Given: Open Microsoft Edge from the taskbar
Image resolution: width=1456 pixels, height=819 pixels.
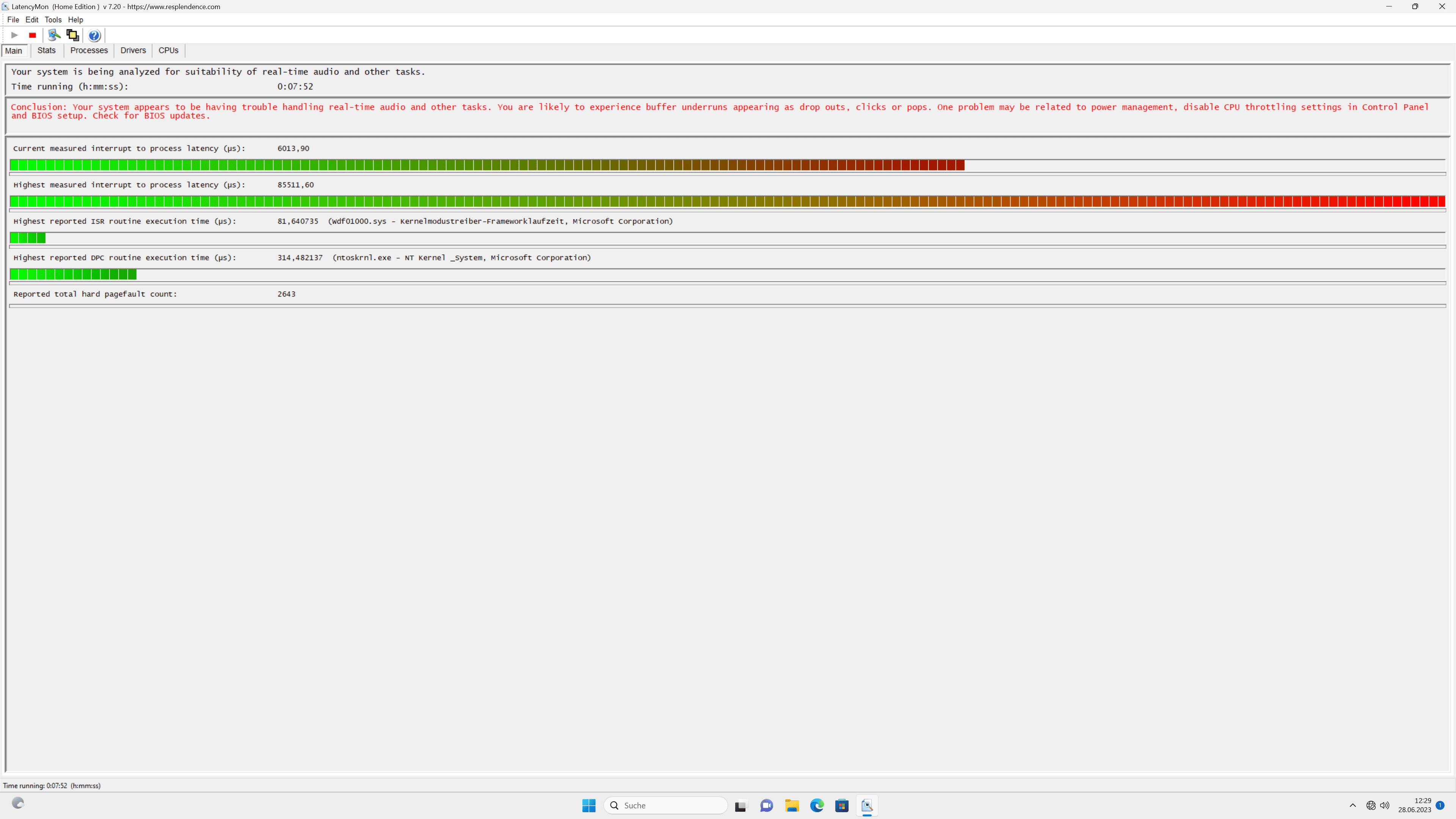Looking at the screenshot, I should [x=817, y=805].
